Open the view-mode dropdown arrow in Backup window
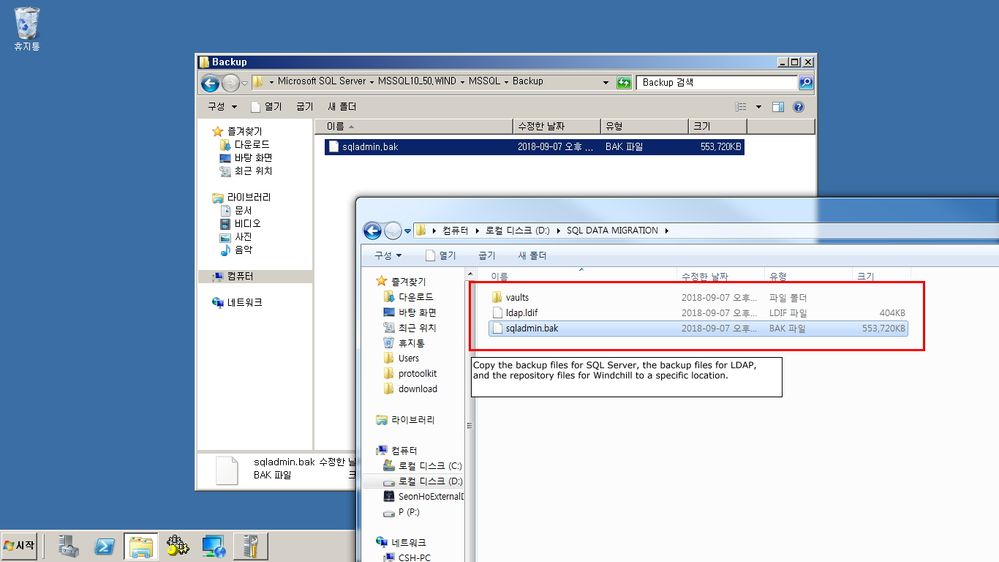This screenshot has height=562, width=999. pyautogui.click(x=758, y=106)
